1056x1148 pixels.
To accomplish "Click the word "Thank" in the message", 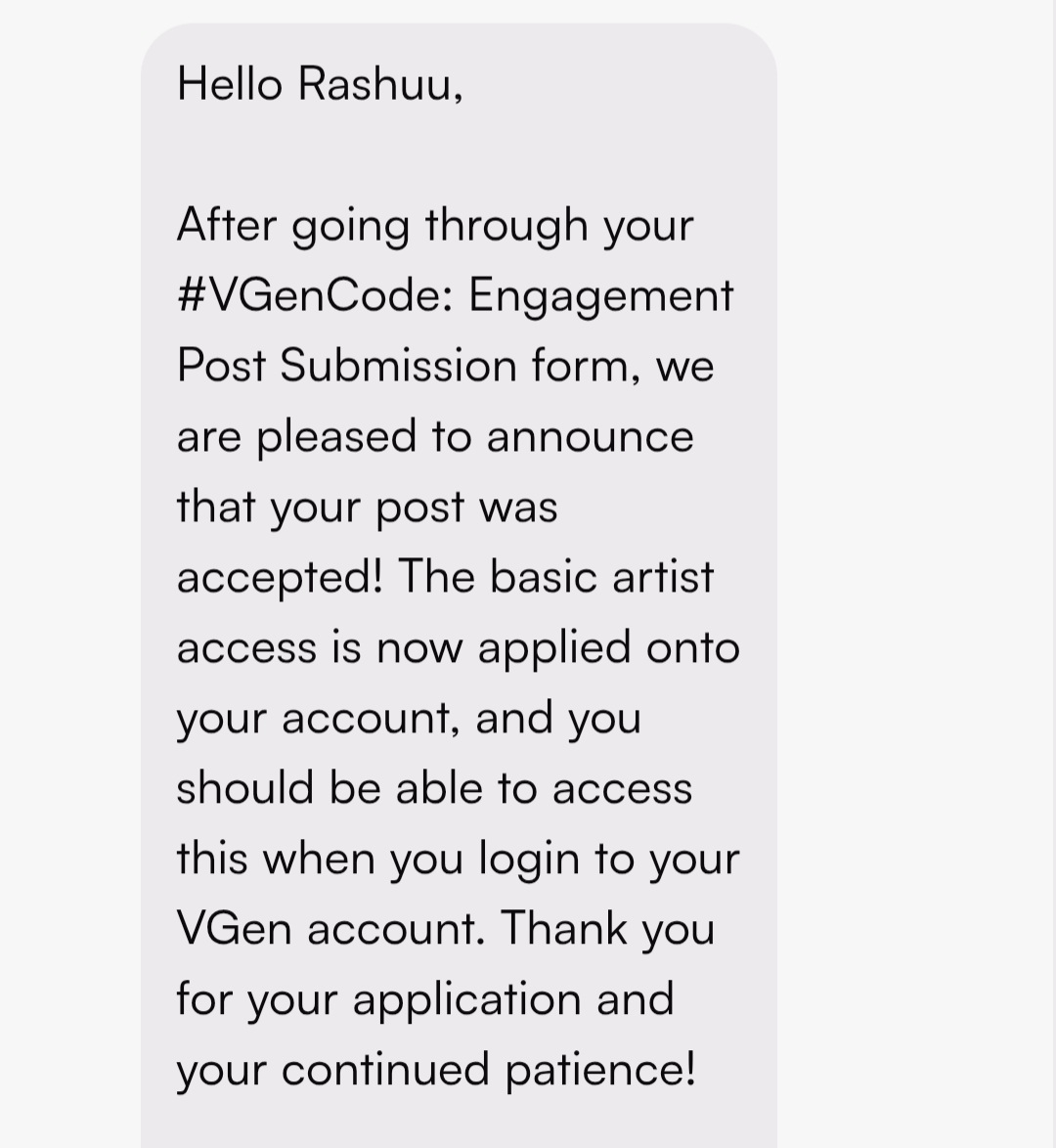I will [565, 928].
